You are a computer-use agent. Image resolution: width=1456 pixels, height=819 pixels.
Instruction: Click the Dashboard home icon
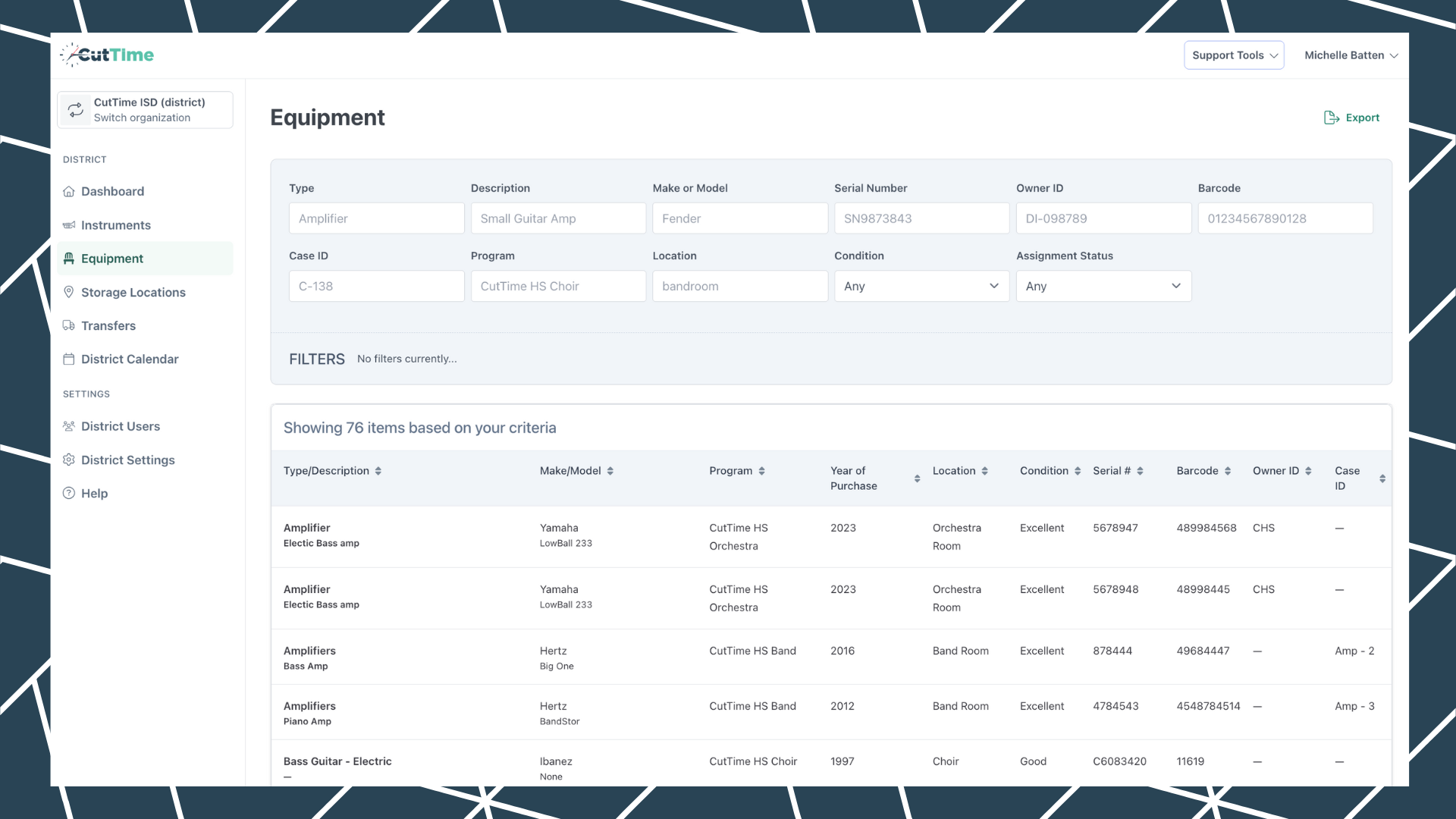point(69,191)
